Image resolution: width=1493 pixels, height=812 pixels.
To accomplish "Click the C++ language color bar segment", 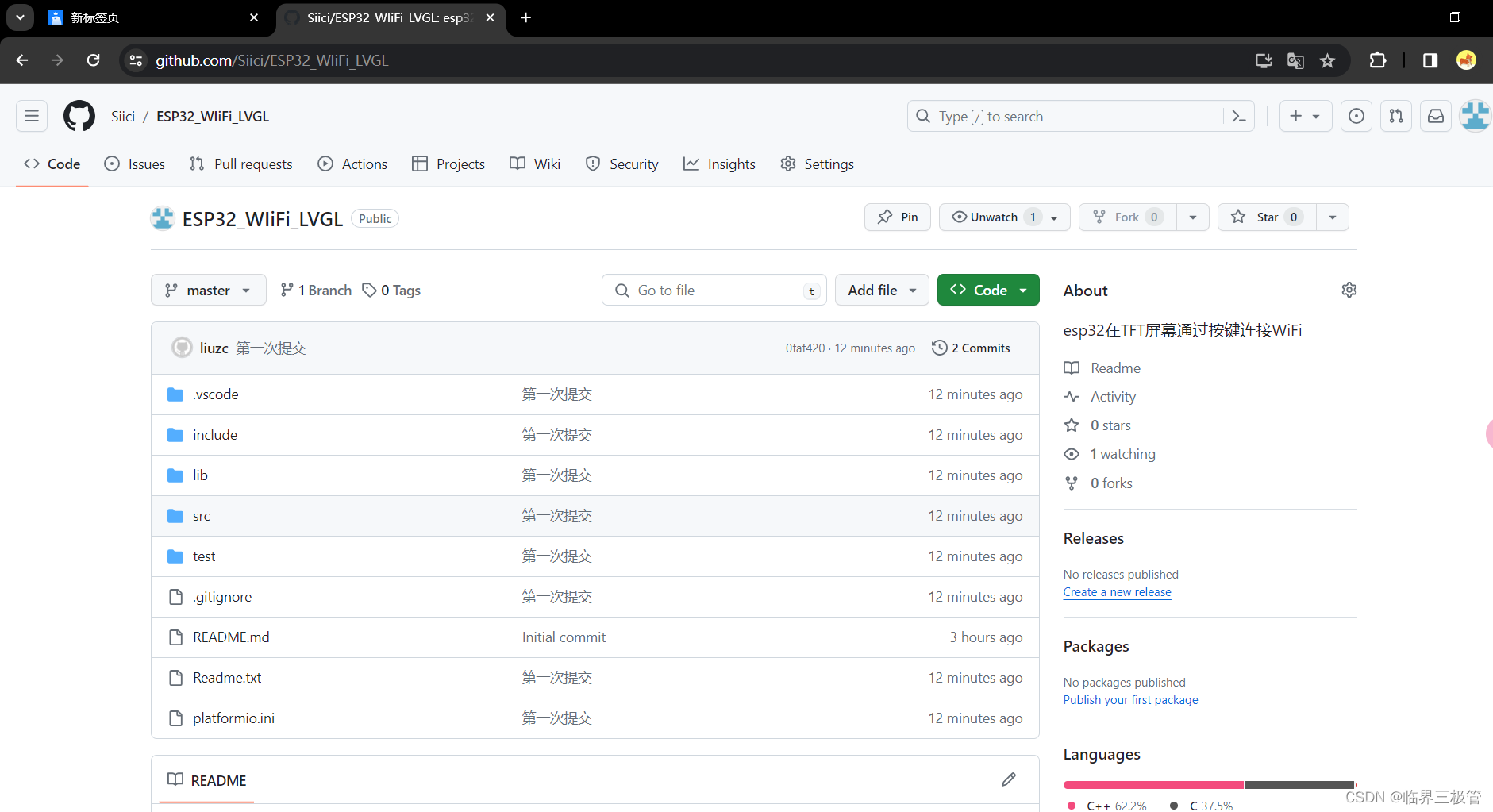I will (1153, 785).
